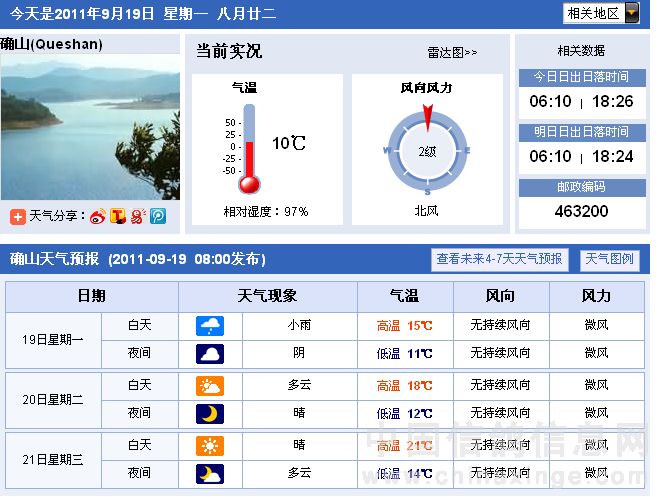Click the cloudy moon icon for 21日 night

click(x=210, y=473)
